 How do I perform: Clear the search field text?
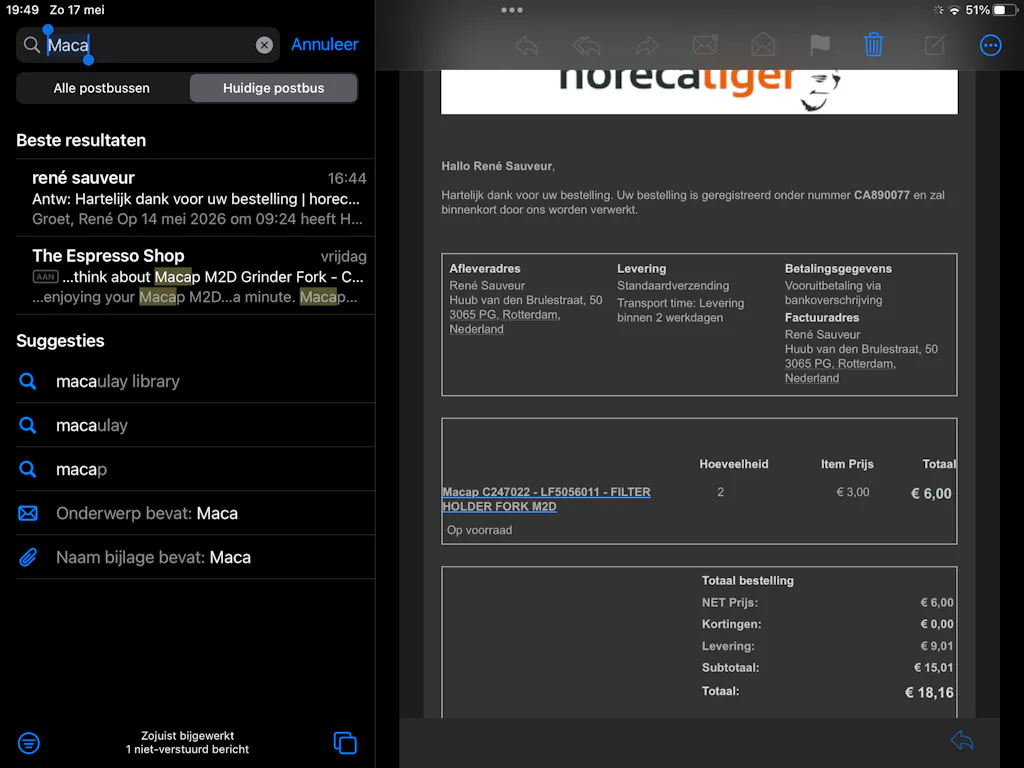coord(264,45)
